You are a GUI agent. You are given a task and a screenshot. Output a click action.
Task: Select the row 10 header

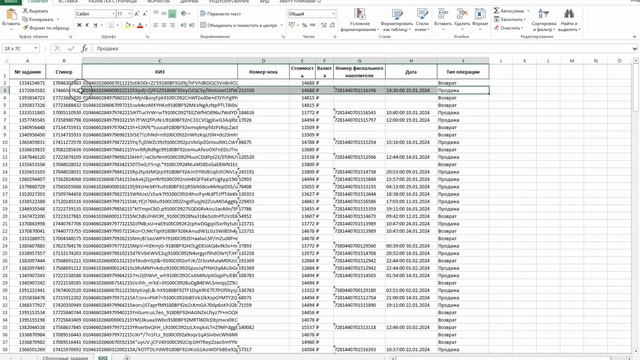click(4, 142)
